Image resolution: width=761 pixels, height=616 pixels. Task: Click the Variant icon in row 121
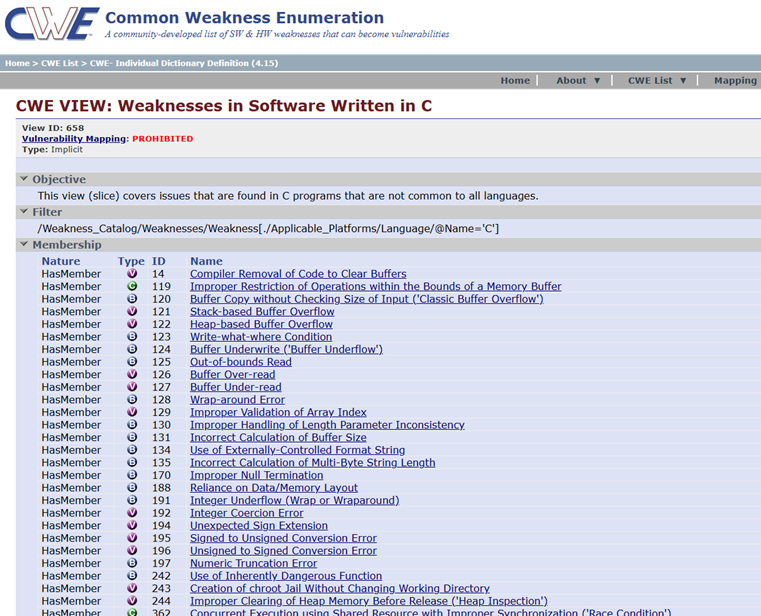132,312
